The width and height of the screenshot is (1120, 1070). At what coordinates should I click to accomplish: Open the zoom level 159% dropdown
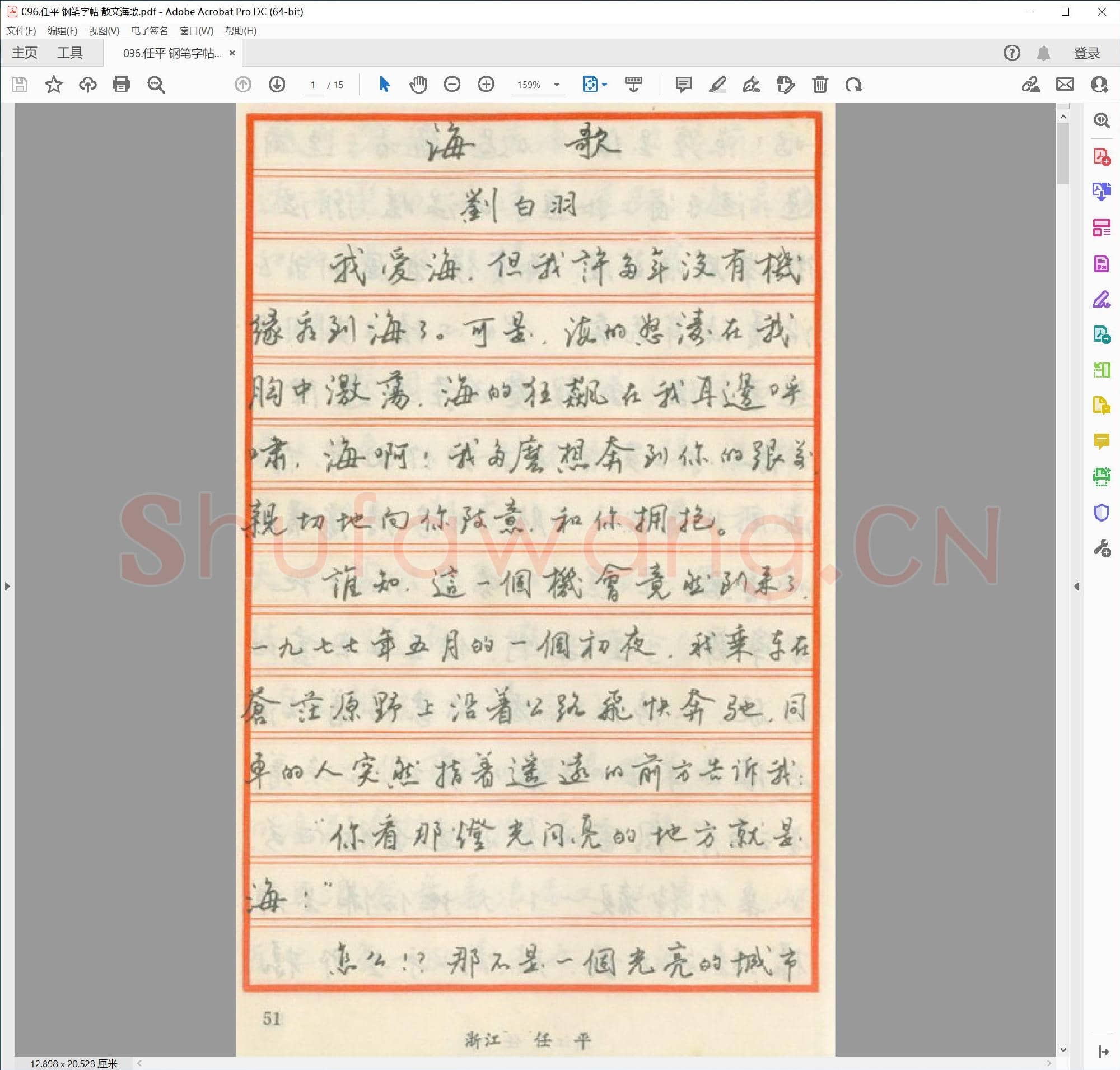click(556, 85)
